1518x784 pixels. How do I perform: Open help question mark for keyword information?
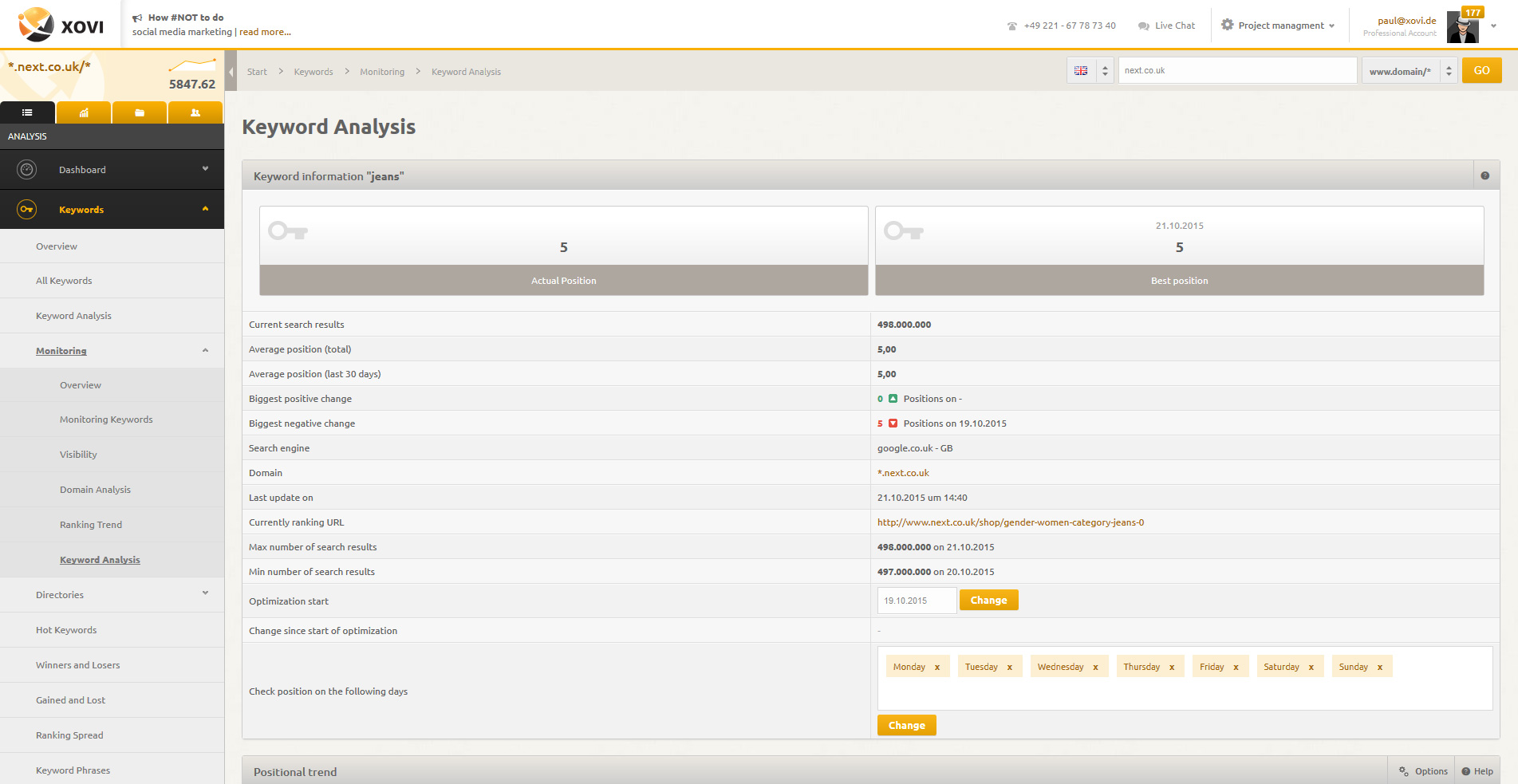[x=1485, y=175]
